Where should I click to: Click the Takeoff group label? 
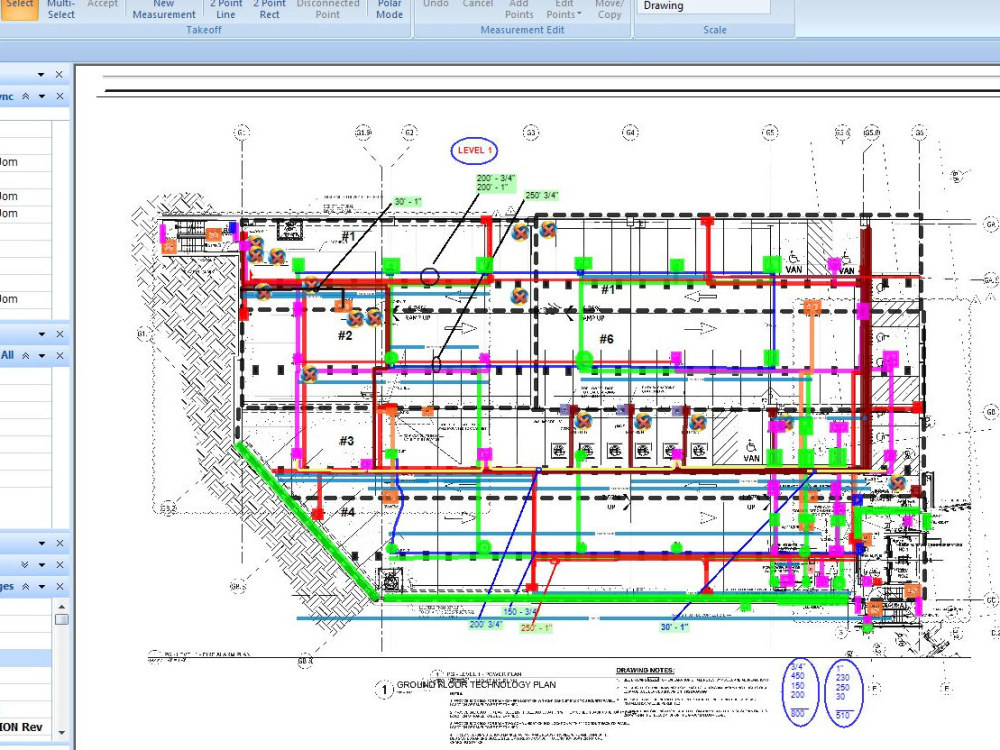(x=203, y=30)
